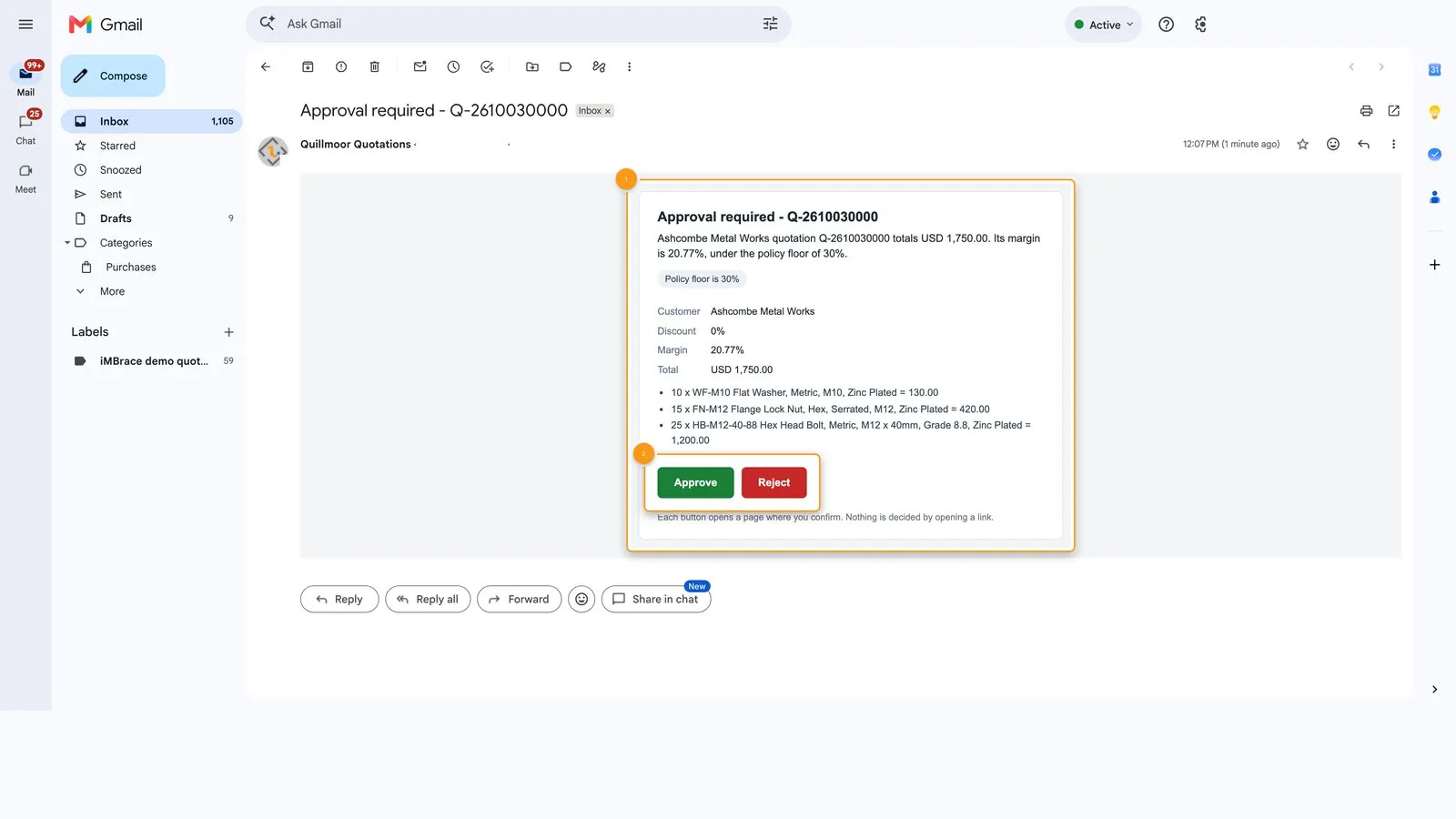Open the Active status dropdown
The image size is (1456, 819).
click(x=1103, y=25)
